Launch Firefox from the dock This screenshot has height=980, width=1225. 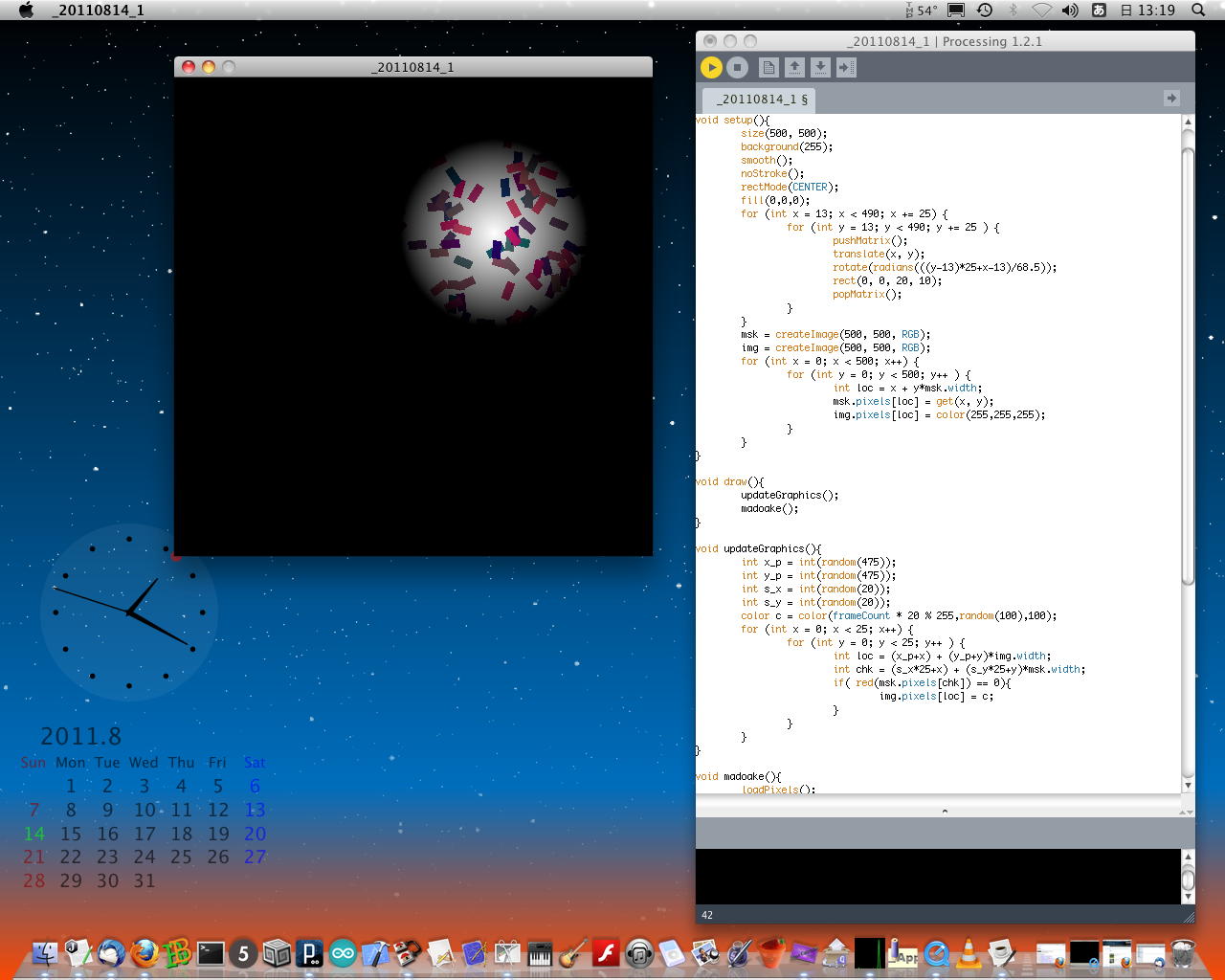click(145, 953)
